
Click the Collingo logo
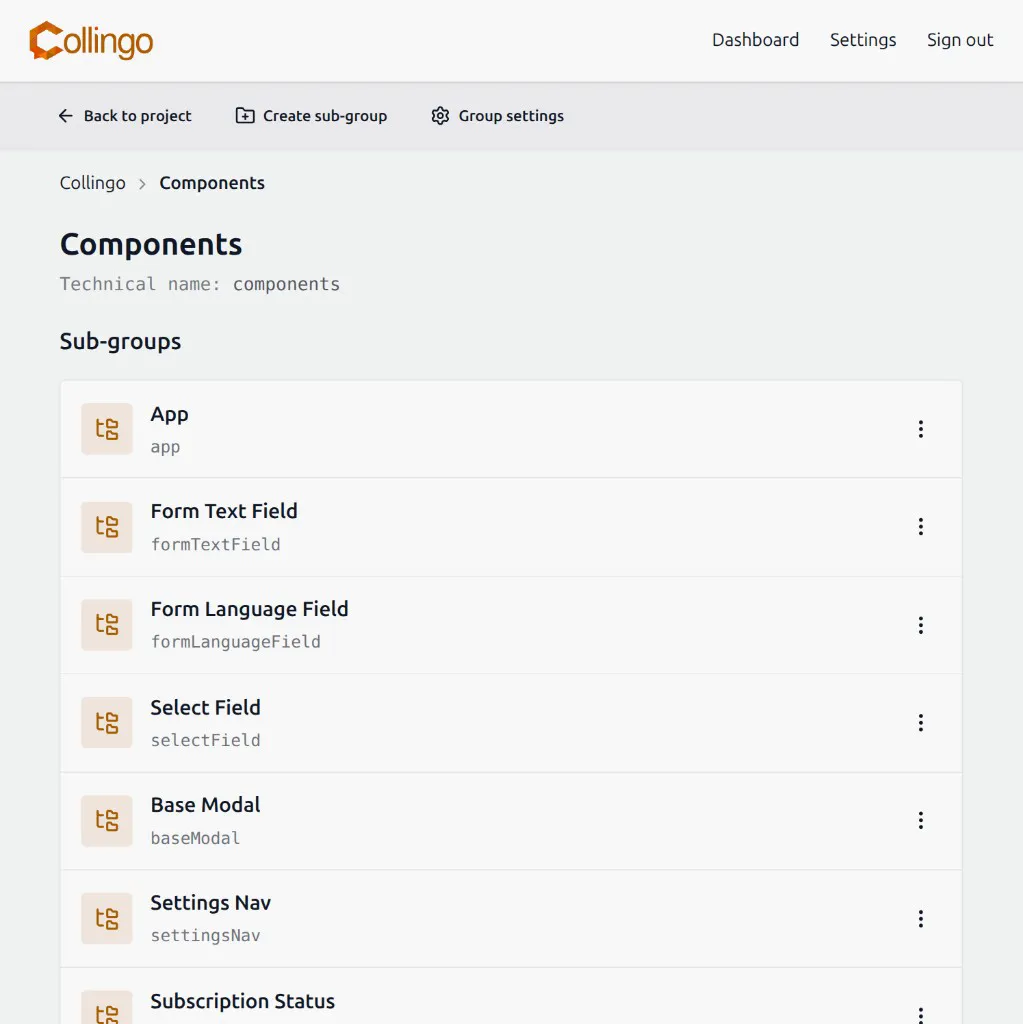pos(91,40)
